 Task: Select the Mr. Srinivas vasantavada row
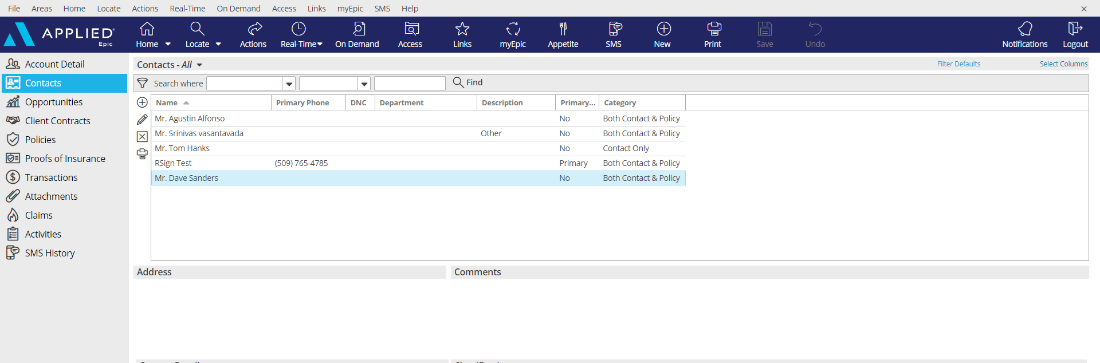click(x=418, y=133)
